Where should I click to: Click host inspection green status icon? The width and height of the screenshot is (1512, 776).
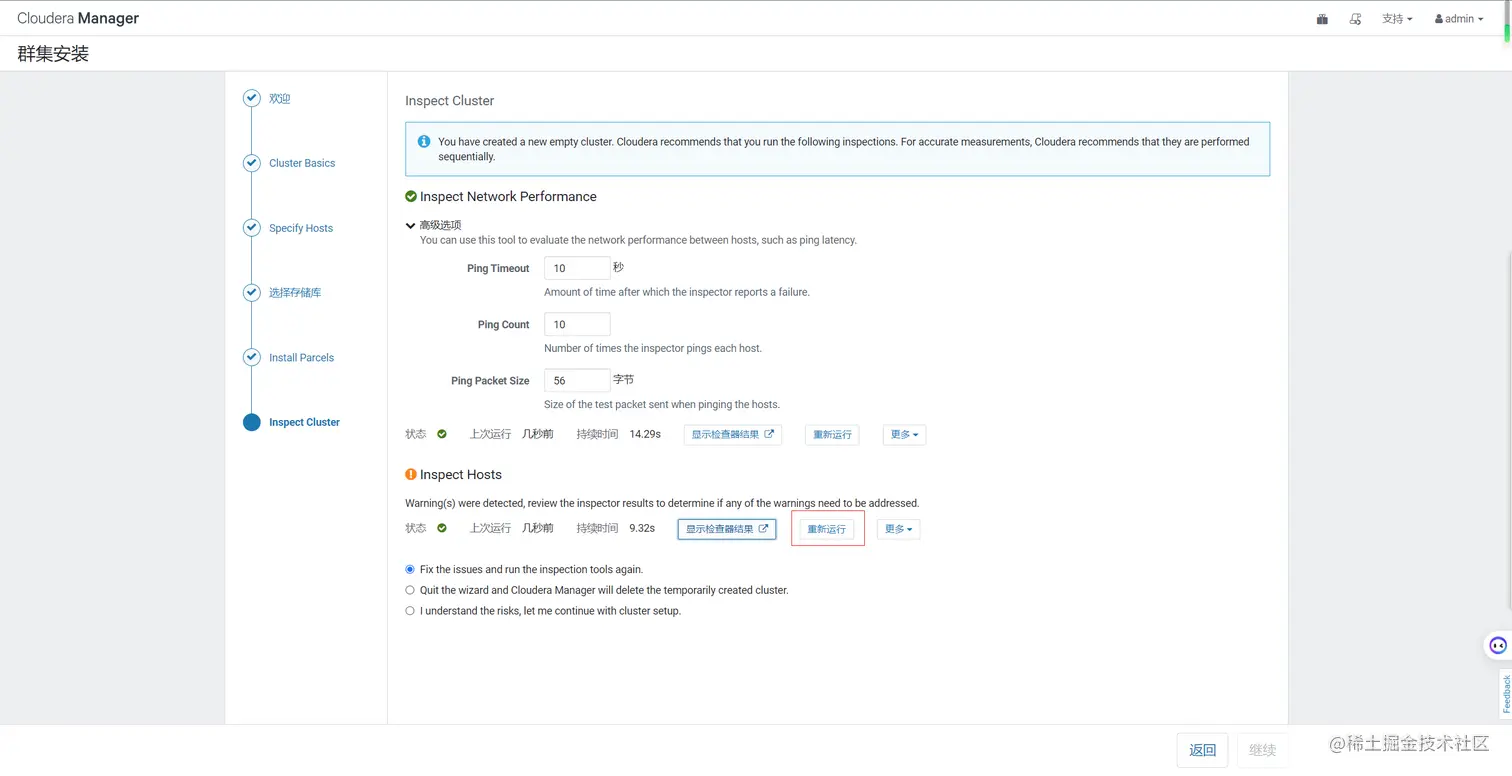coord(442,528)
